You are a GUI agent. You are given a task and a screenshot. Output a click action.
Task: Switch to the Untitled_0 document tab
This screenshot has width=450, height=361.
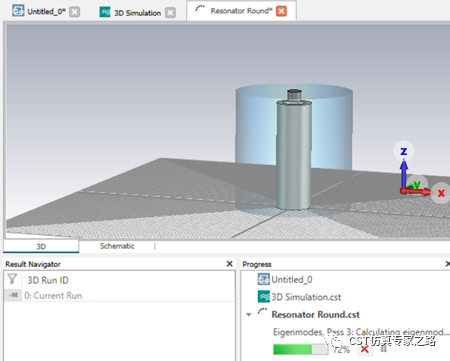pos(46,12)
